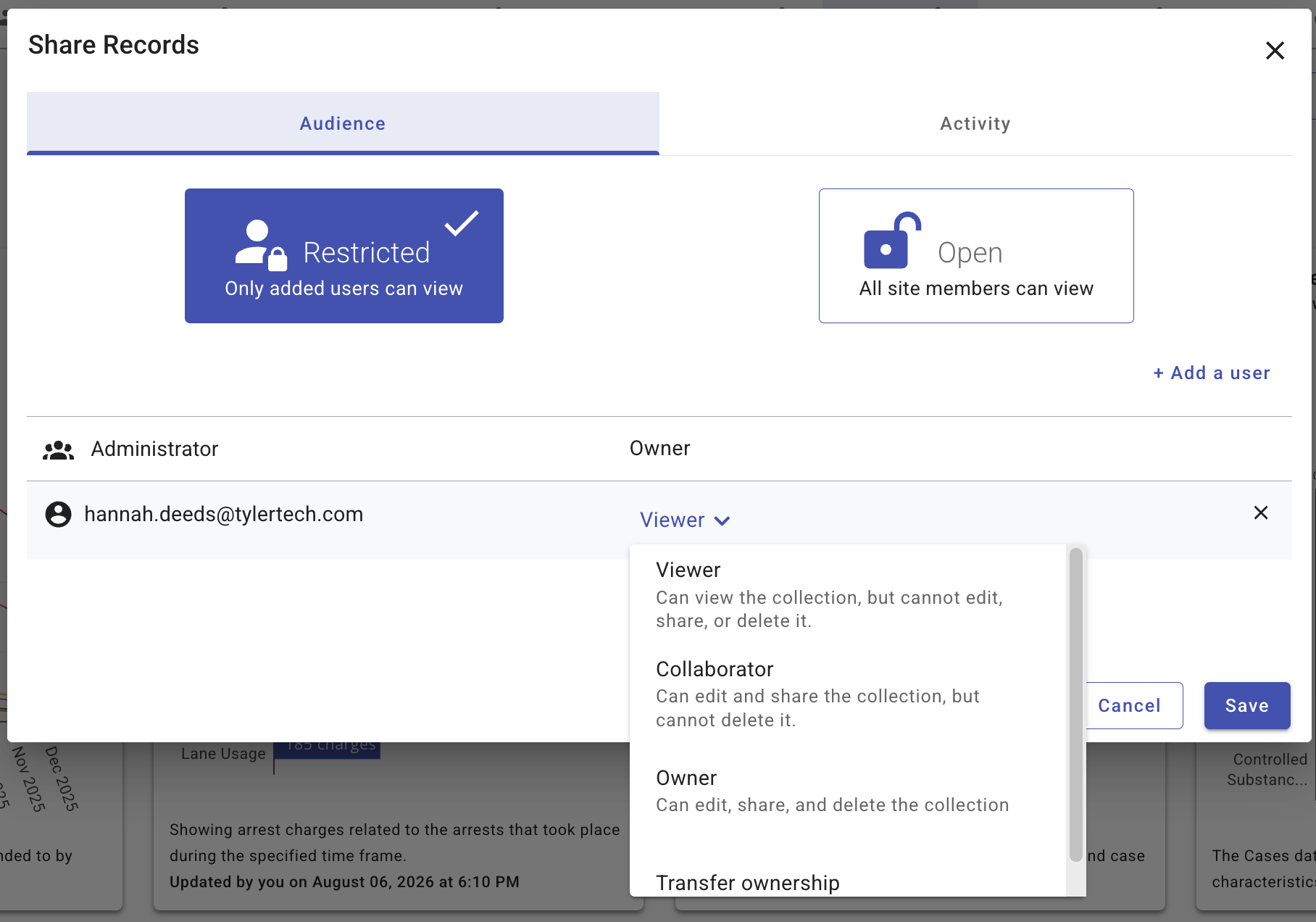
Task: Choose the Viewer role option
Action: pos(849,594)
